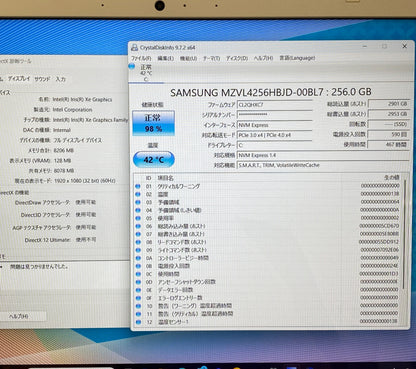Close the CrystalDiskInfo window
The width and height of the screenshot is (416, 369).
point(405,46)
